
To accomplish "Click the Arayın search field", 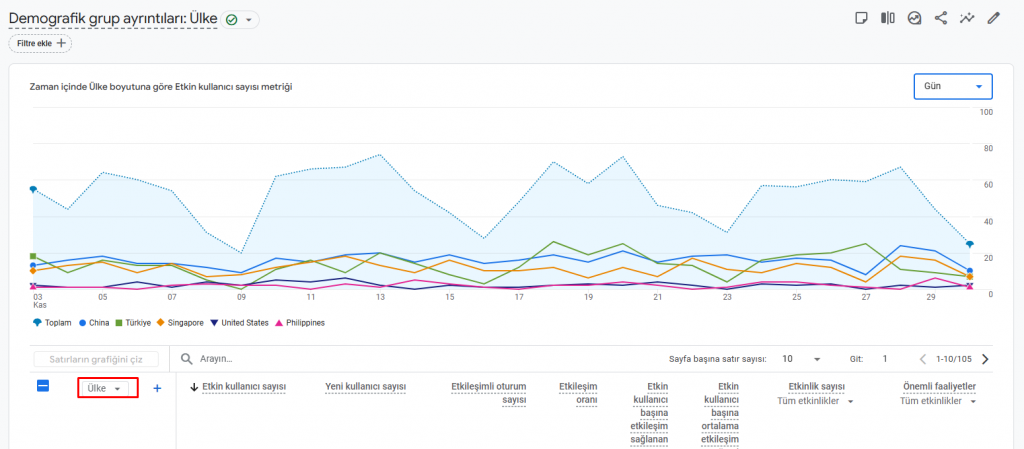I will 418,359.
